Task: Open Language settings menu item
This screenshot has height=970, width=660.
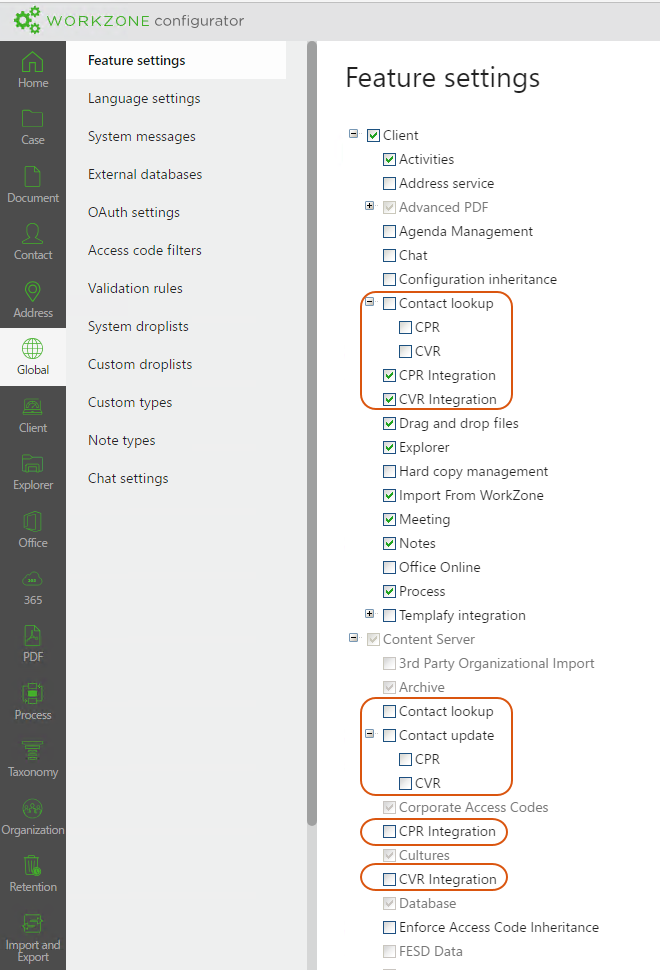Action: pos(144,98)
